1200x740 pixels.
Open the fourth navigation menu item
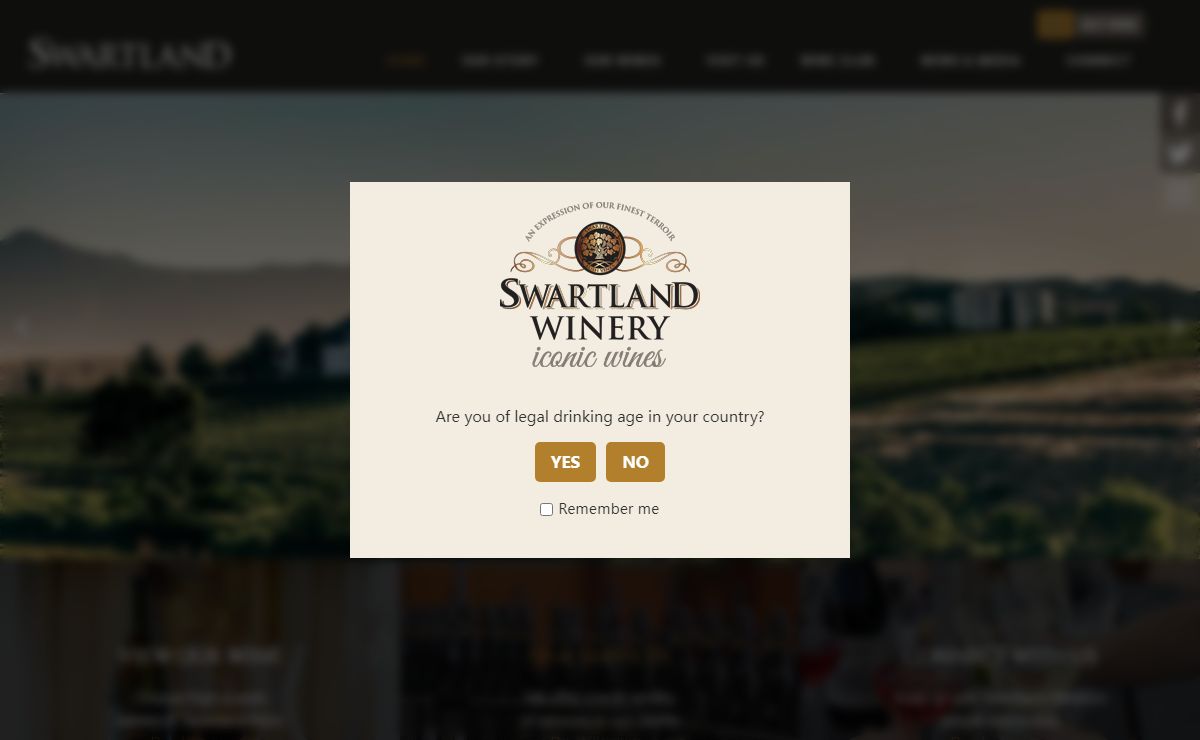(x=735, y=60)
